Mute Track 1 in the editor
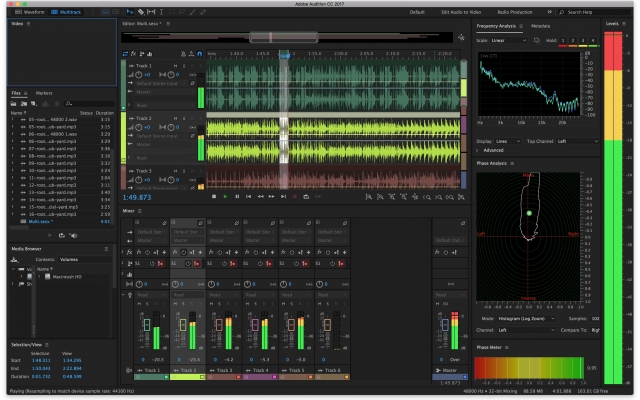The height and width of the screenshot is (400, 640). [x=176, y=66]
